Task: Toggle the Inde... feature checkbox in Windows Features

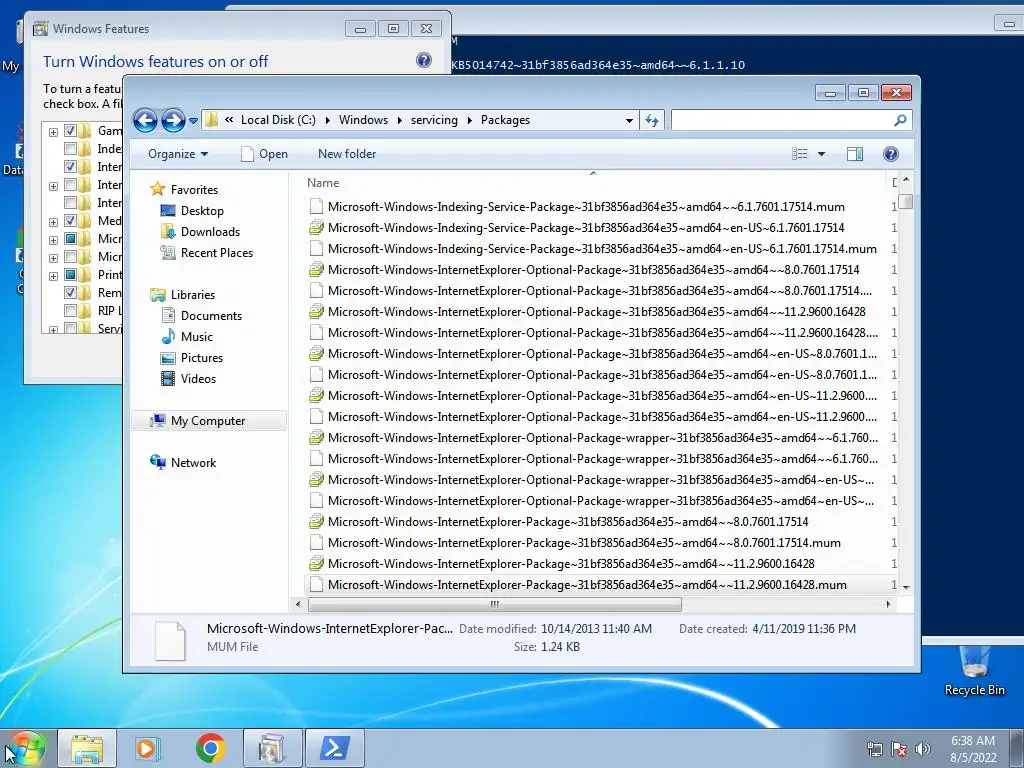Action: [x=71, y=149]
